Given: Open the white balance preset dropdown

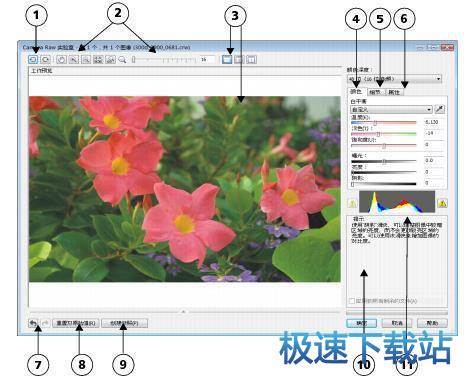Looking at the screenshot, I should click(391, 109).
